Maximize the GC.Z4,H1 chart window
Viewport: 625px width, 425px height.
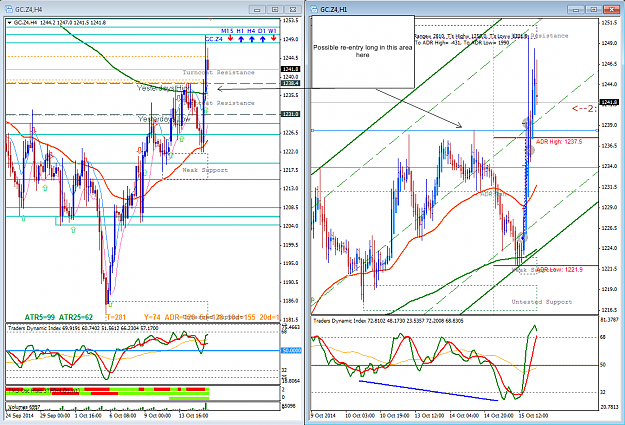coord(594,9)
